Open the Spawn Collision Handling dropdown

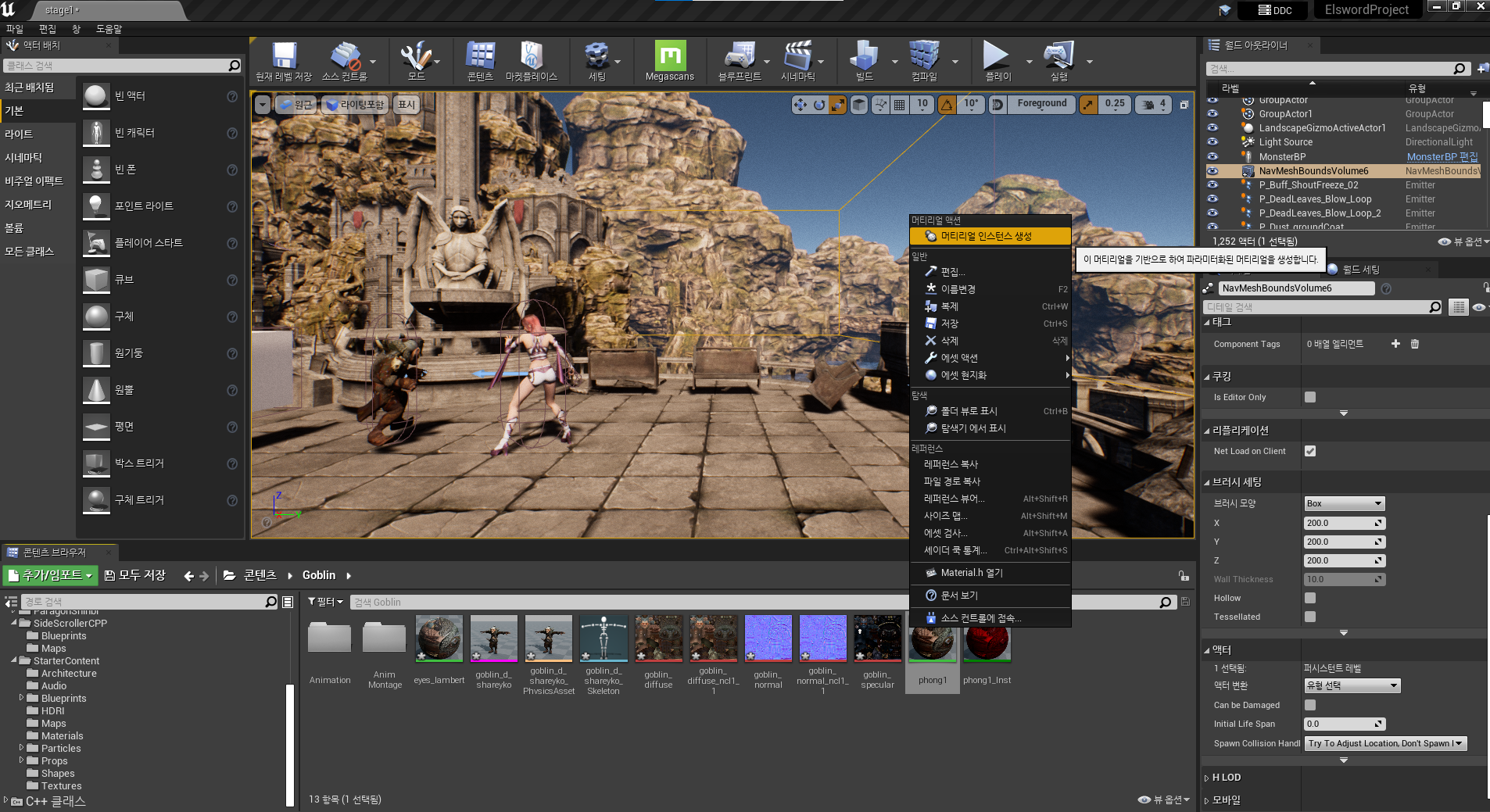coord(1386,743)
